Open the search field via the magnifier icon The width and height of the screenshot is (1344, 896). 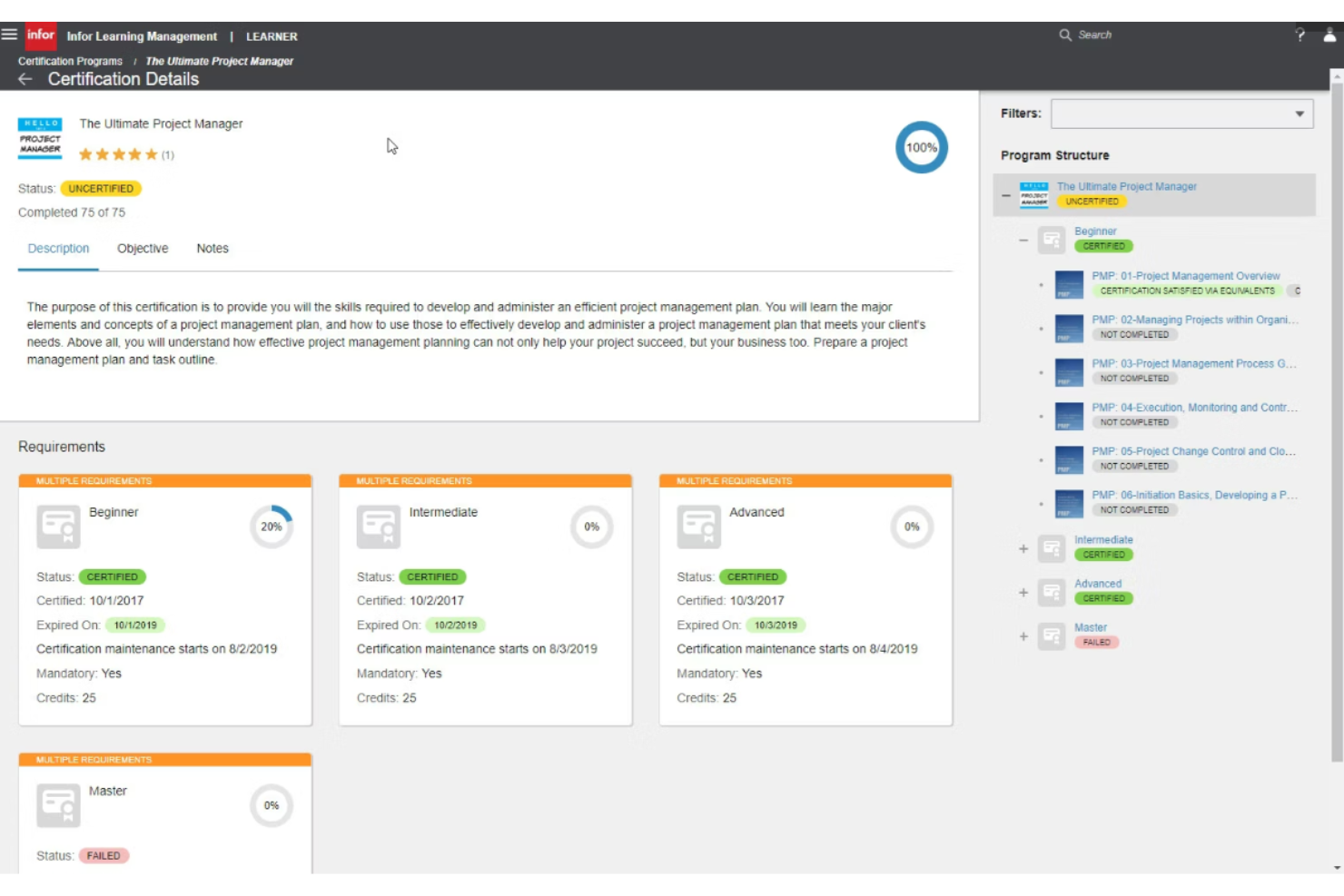[x=1064, y=34]
